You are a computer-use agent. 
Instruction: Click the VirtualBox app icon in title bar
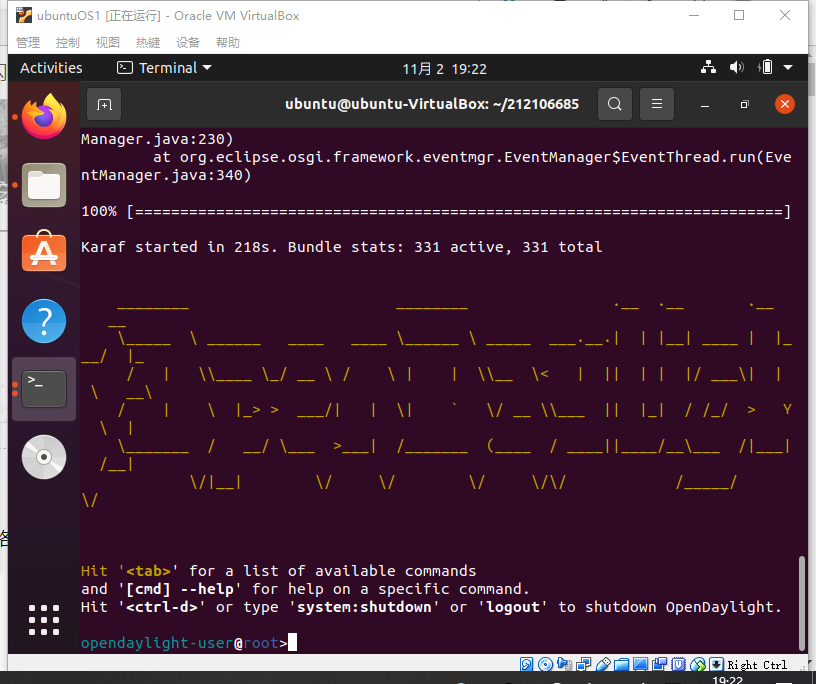pos(24,16)
